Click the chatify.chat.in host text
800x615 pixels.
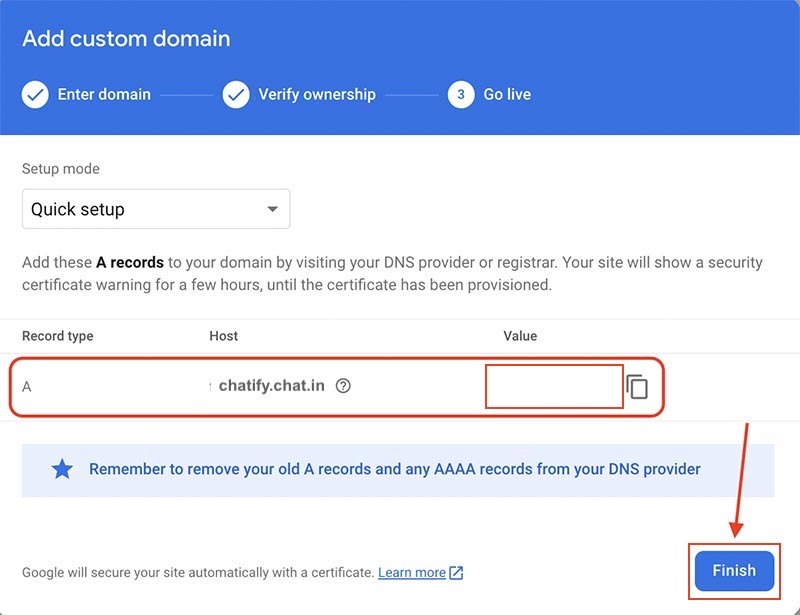click(x=271, y=386)
